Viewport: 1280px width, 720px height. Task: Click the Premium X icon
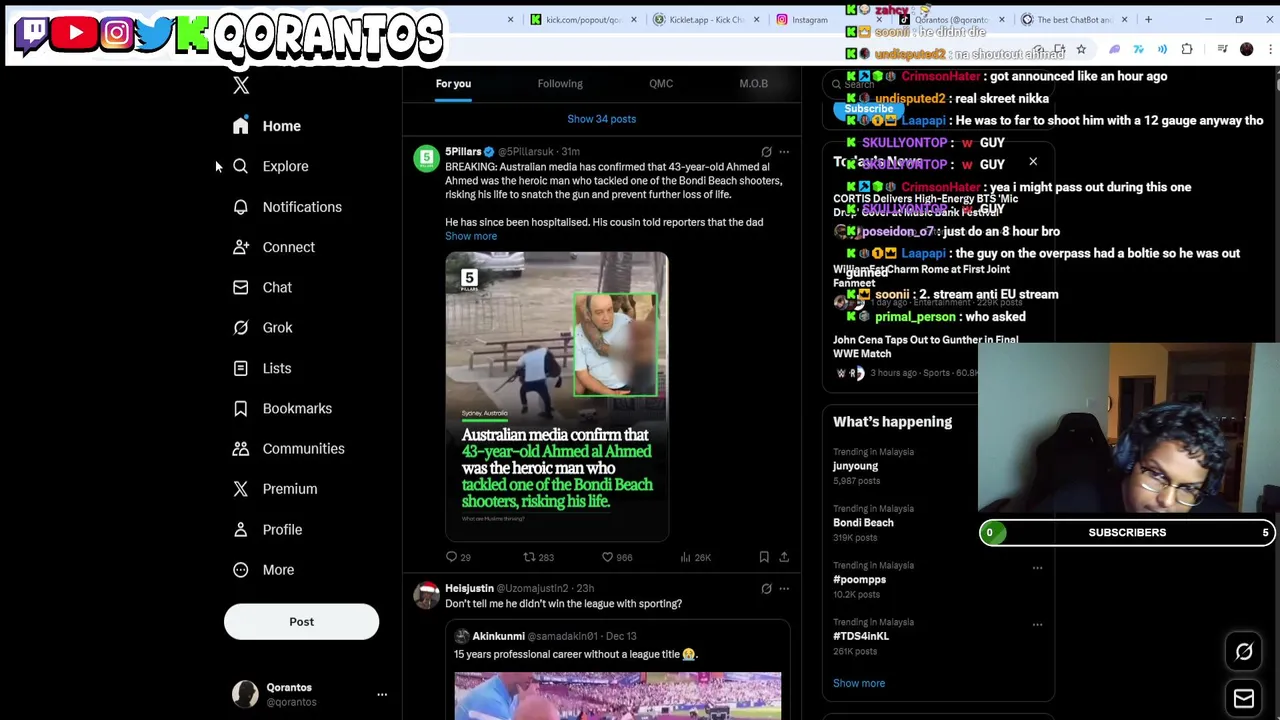click(x=241, y=489)
